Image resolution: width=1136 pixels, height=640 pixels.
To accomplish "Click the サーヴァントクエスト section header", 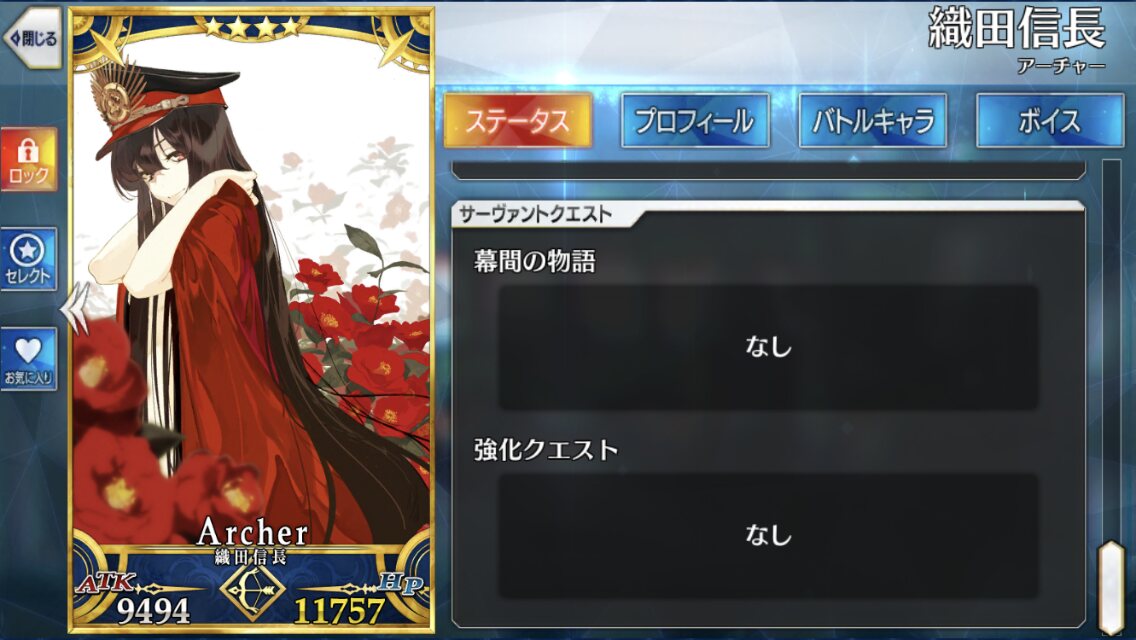I will (535, 214).
